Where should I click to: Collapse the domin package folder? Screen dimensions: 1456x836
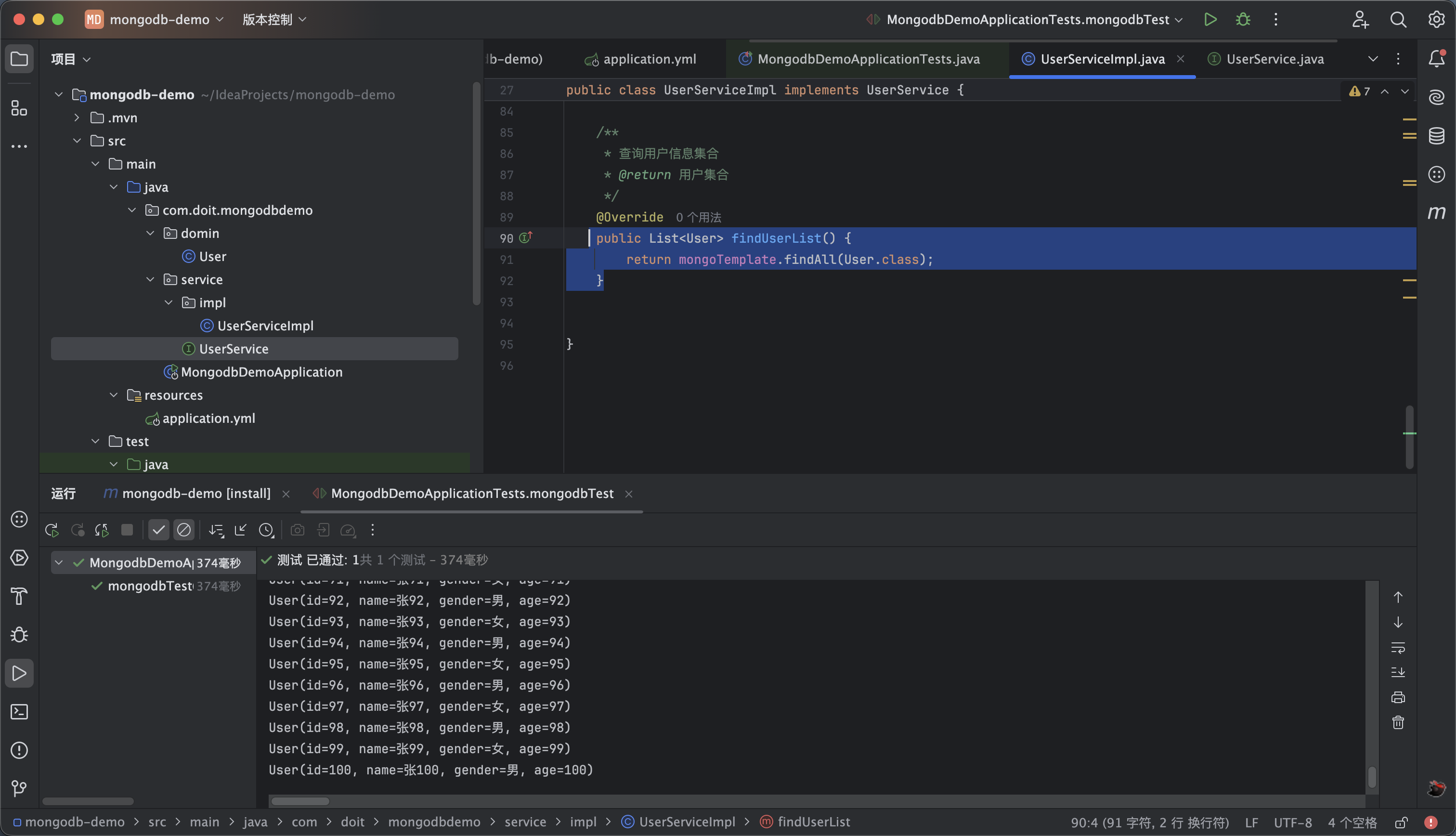(x=150, y=233)
